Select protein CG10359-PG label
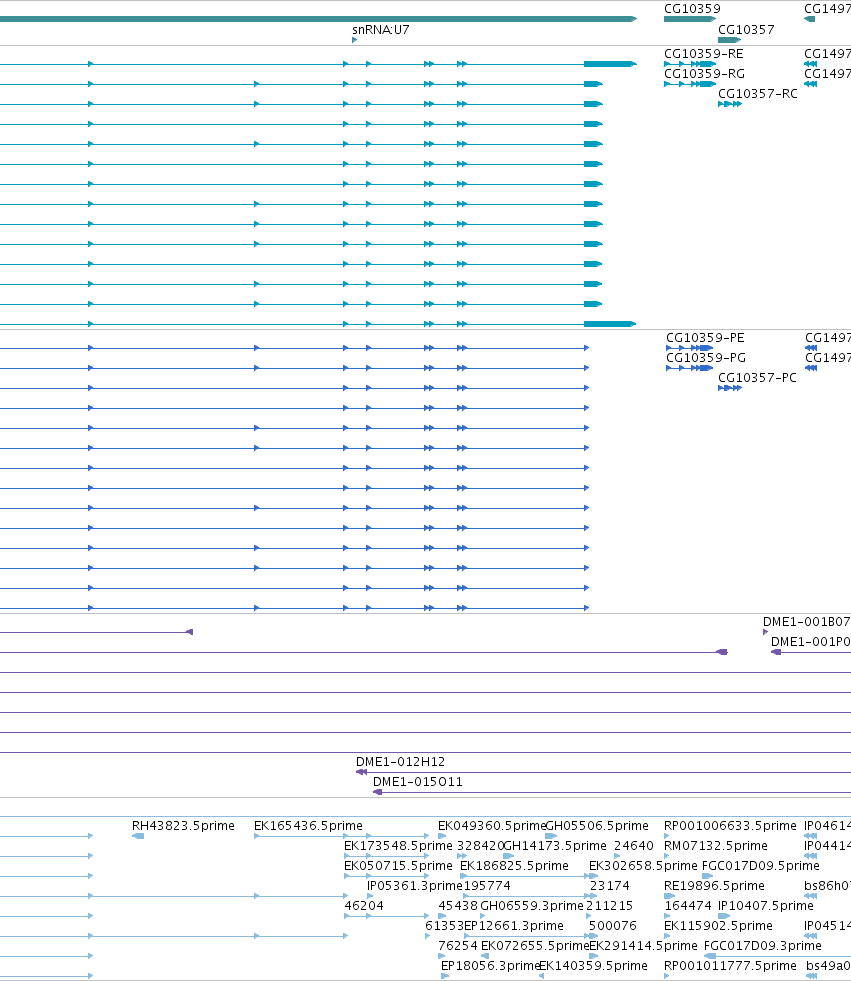Viewport: 851px width, 981px height. click(x=706, y=358)
